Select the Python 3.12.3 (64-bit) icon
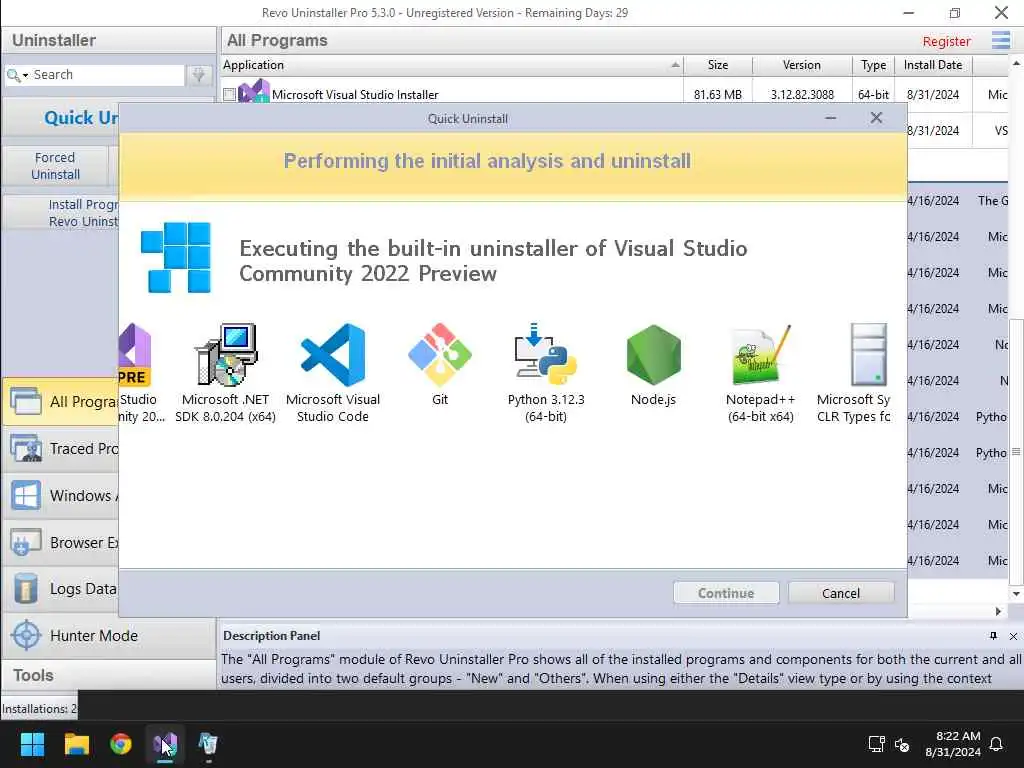This screenshot has width=1024, height=768. (546, 355)
